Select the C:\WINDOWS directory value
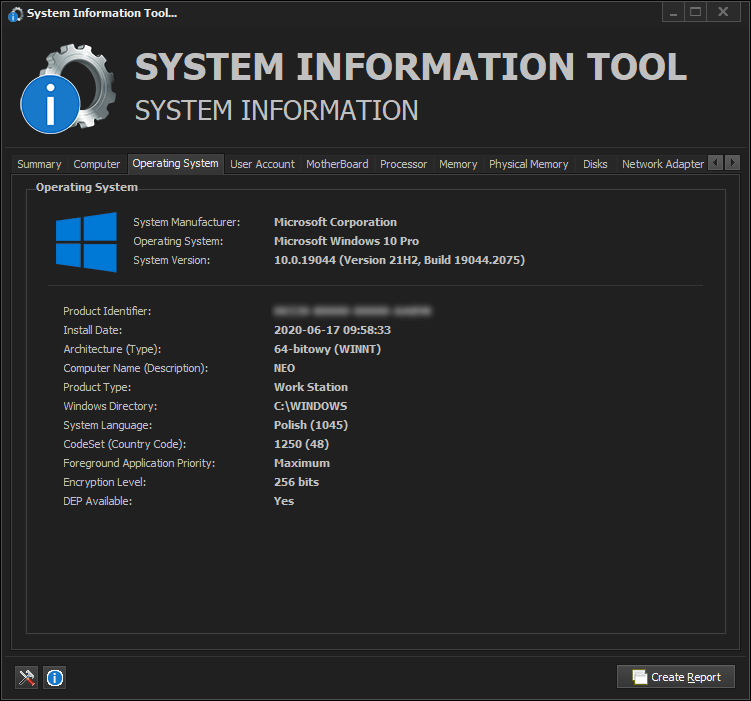Image resolution: width=751 pixels, height=701 pixels. [x=310, y=406]
